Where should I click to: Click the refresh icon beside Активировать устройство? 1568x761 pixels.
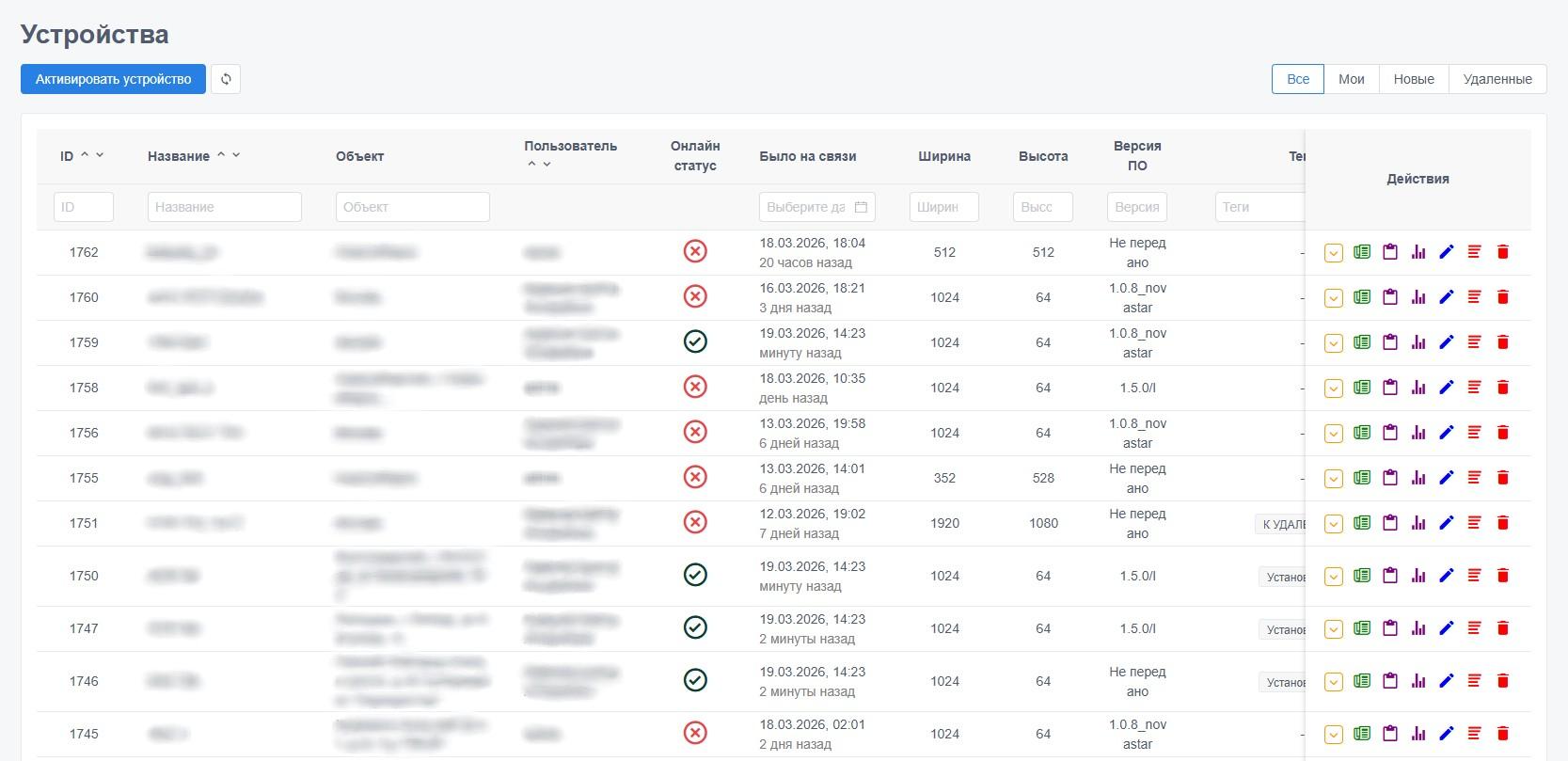pyautogui.click(x=226, y=79)
